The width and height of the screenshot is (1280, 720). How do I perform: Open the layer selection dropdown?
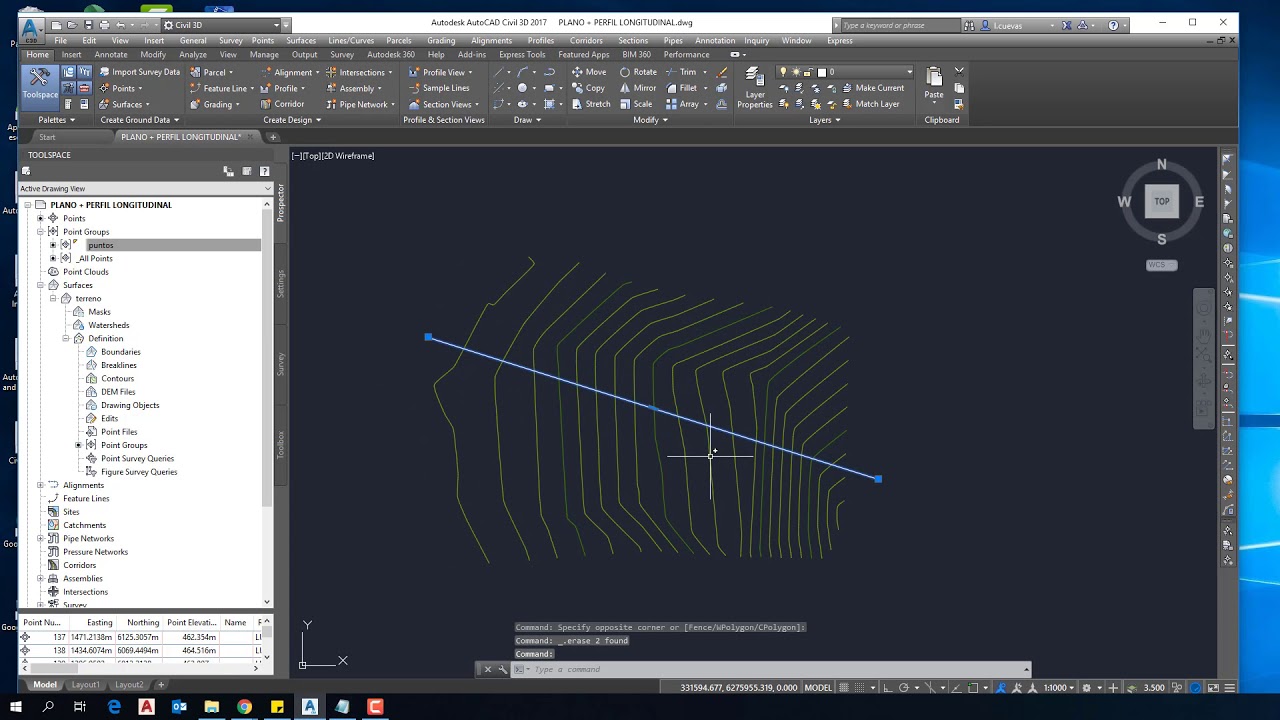tap(908, 71)
